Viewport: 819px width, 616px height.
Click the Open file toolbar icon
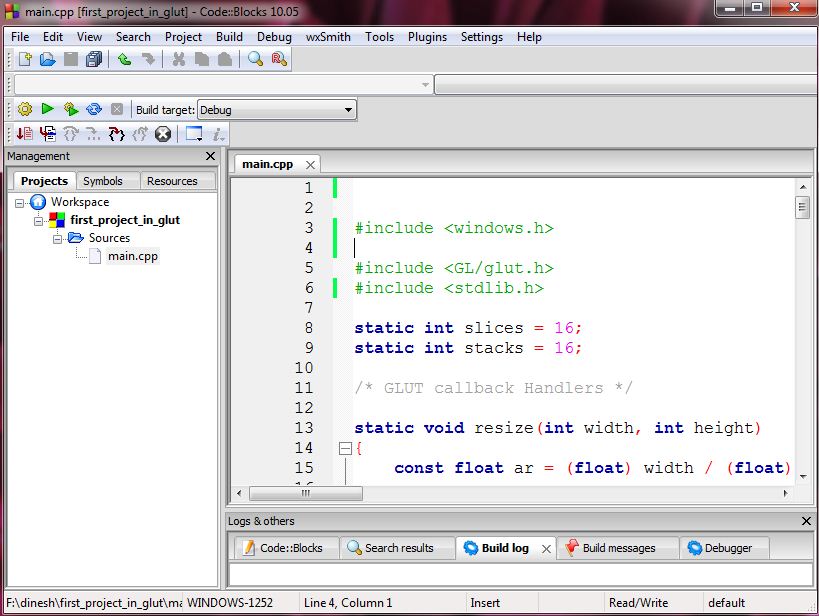(x=48, y=59)
